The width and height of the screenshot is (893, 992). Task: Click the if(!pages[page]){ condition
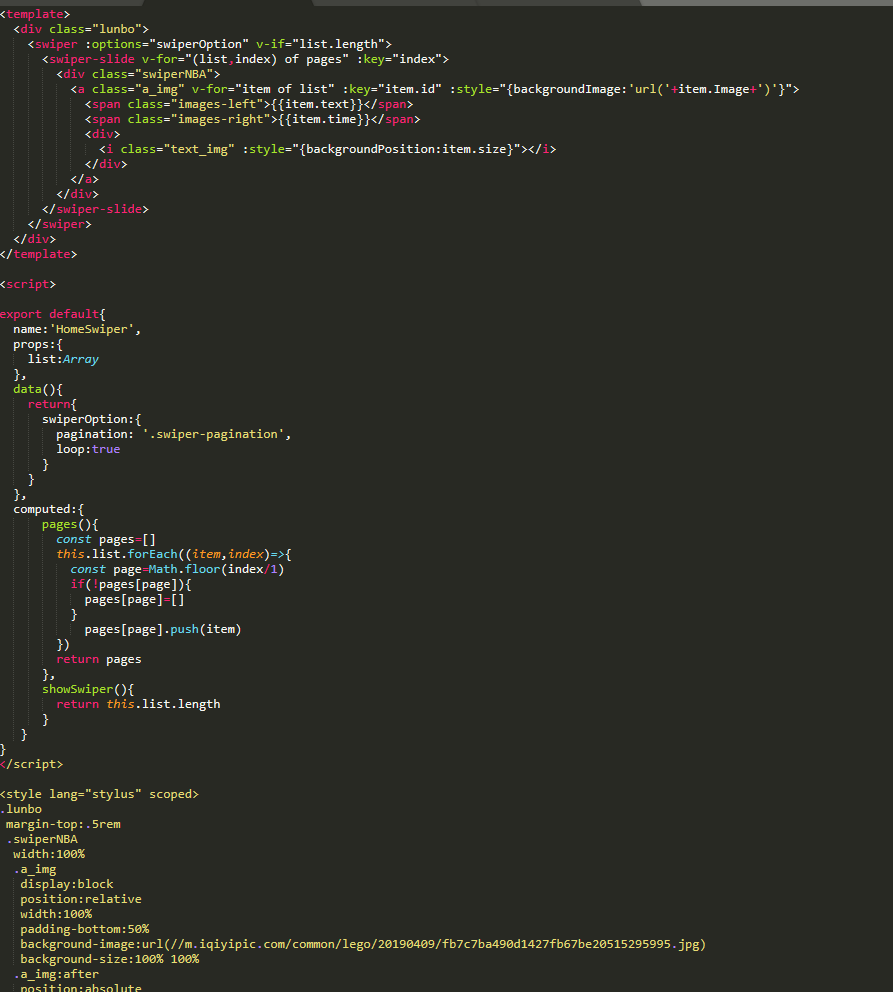click(131, 585)
